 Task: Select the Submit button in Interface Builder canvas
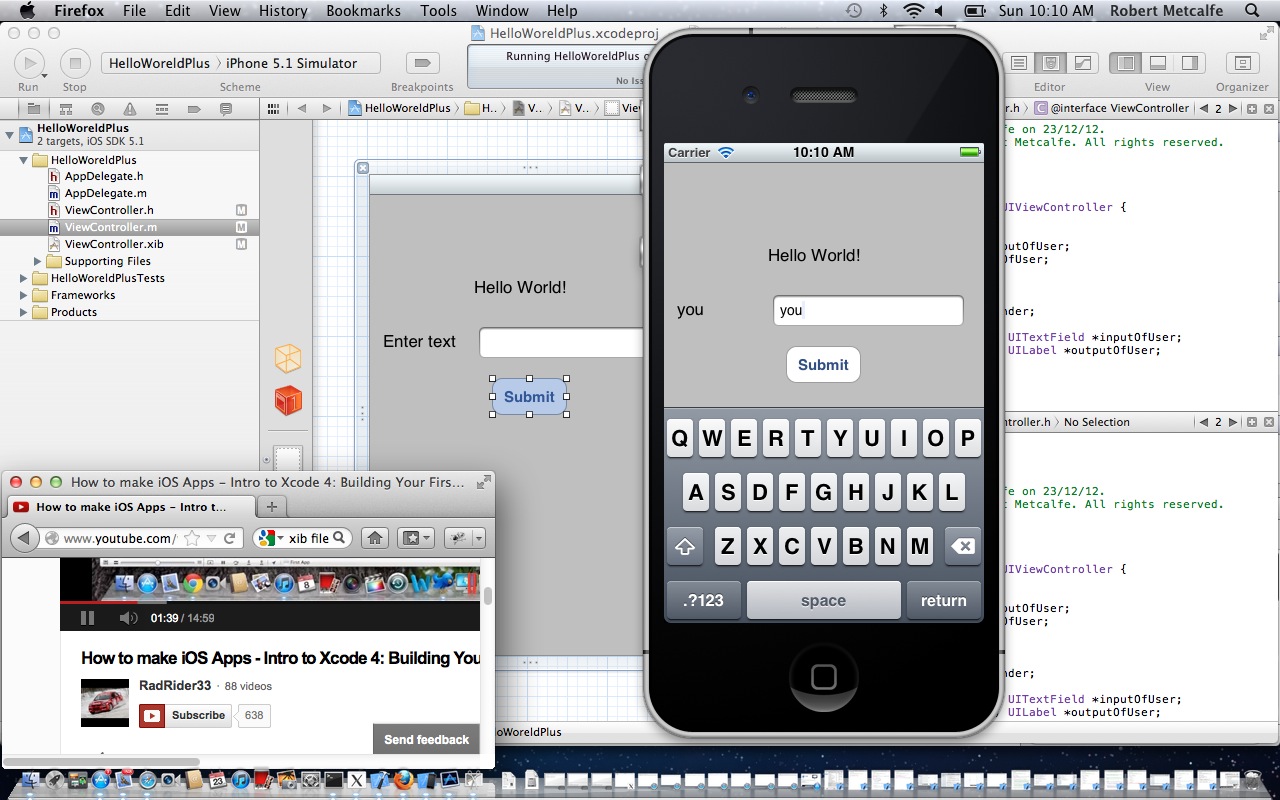coord(529,397)
